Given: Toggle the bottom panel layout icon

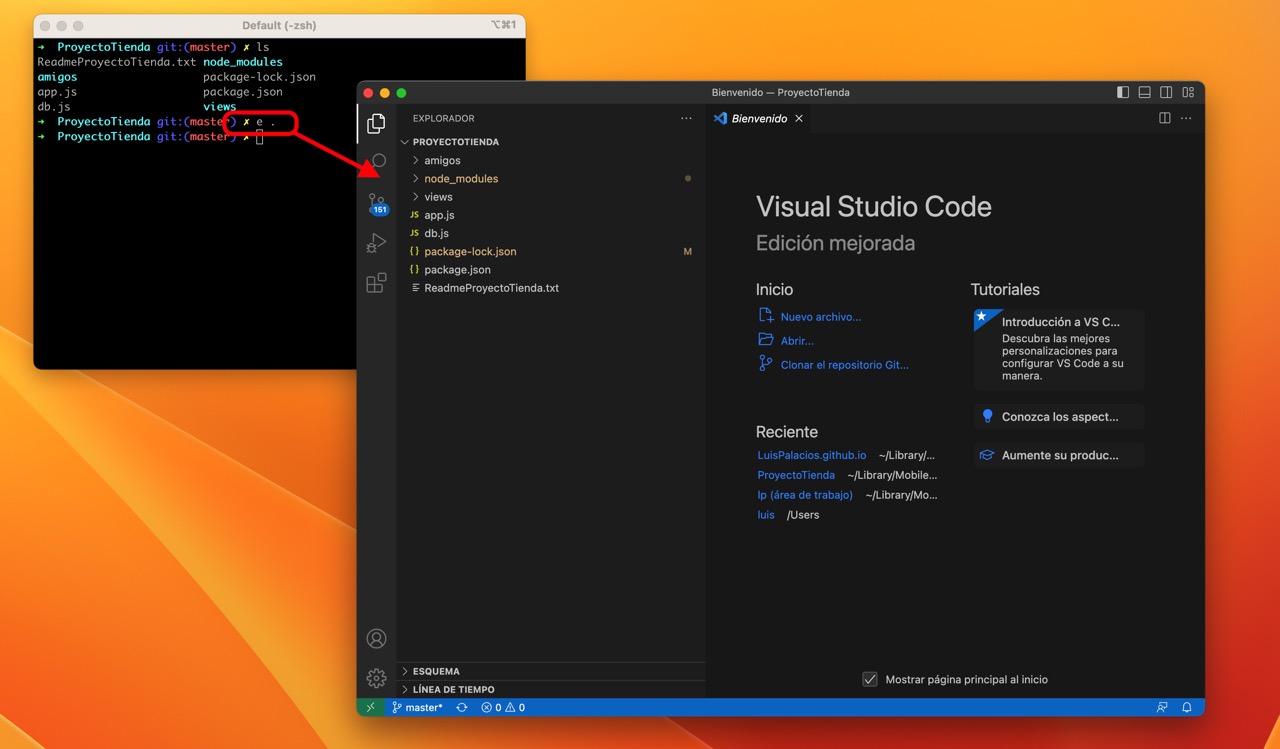Looking at the screenshot, I should coord(1145,92).
